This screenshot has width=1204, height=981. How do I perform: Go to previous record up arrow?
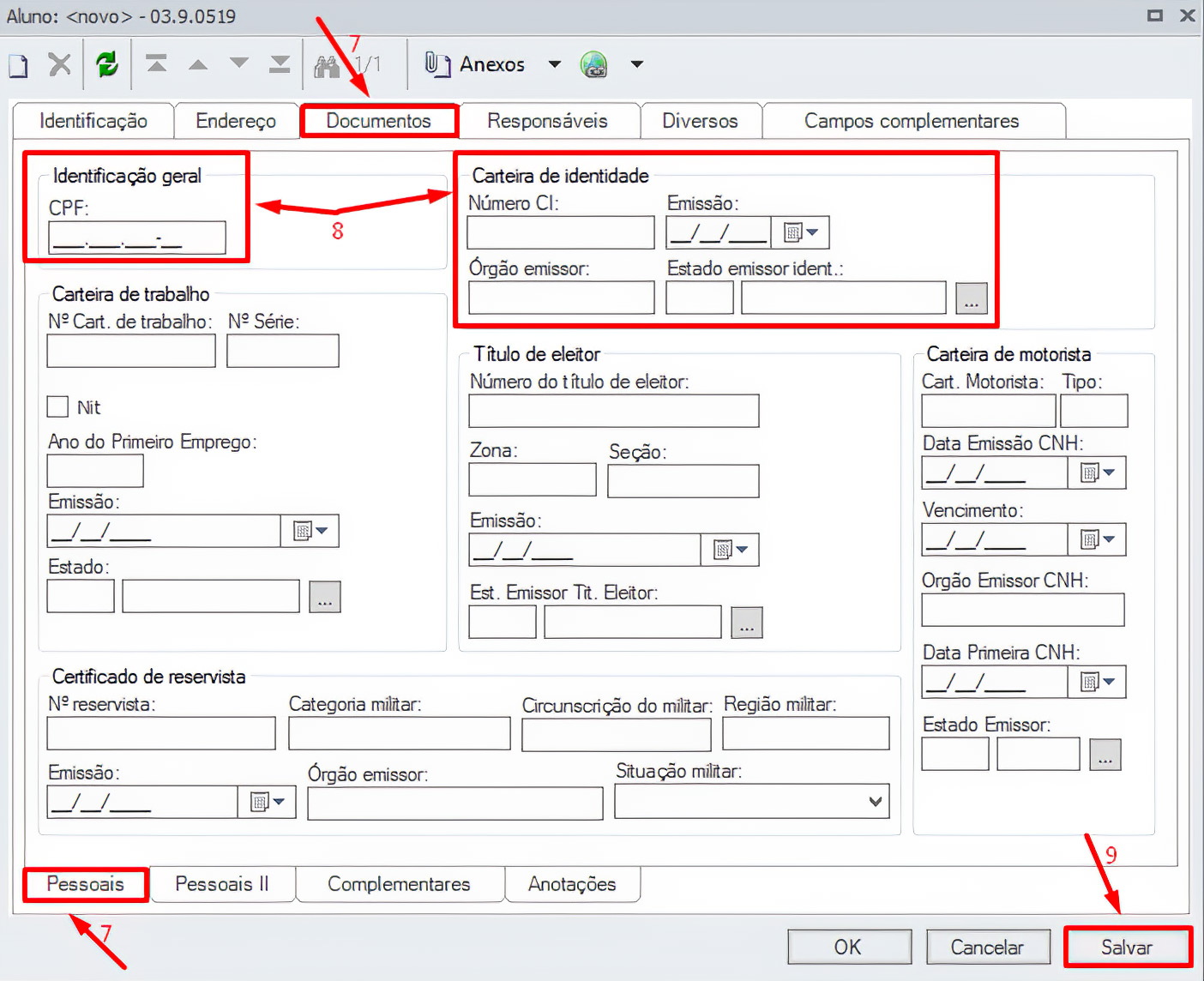pos(198,64)
